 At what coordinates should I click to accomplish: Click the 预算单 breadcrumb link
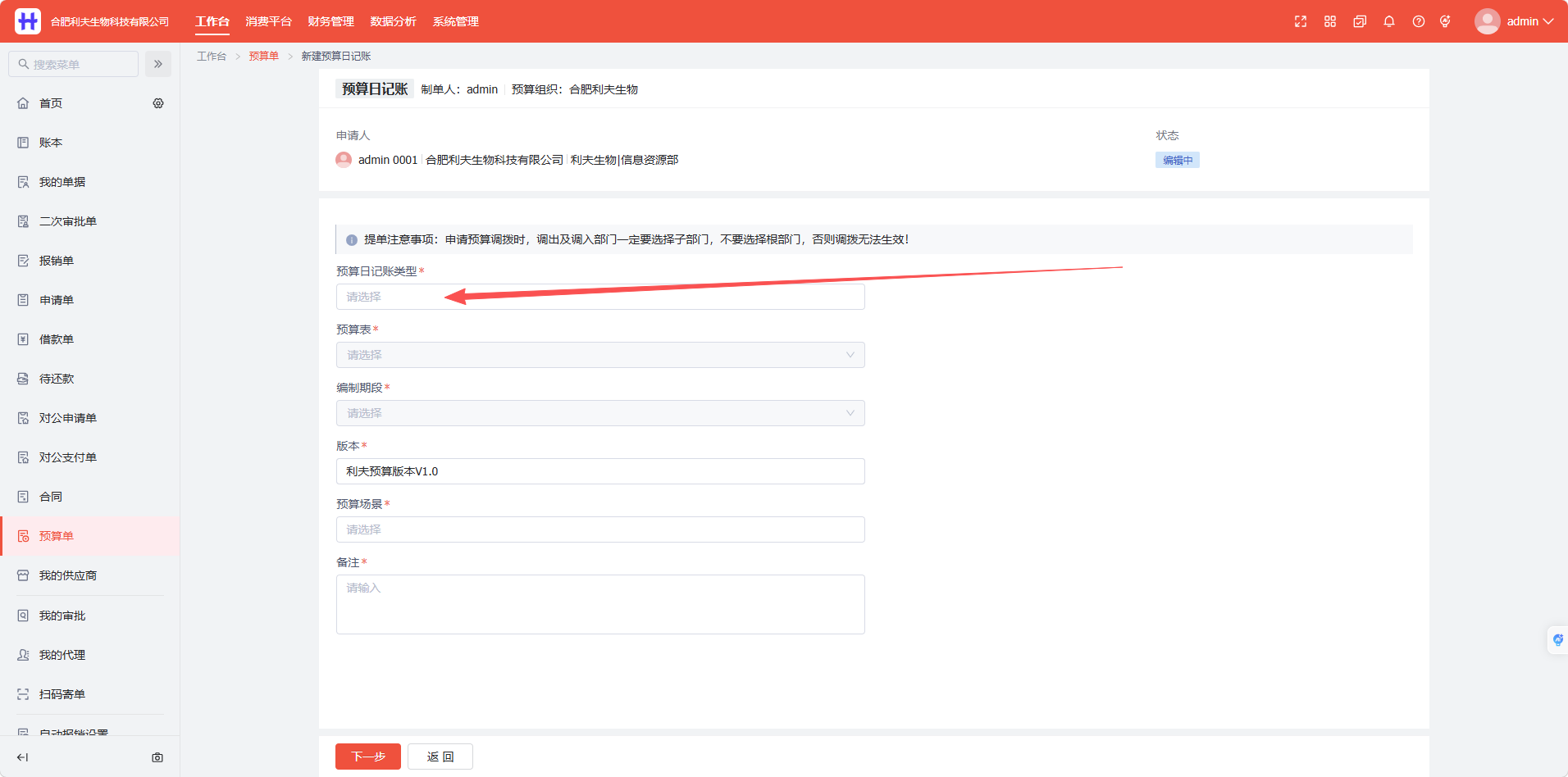(x=263, y=56)
